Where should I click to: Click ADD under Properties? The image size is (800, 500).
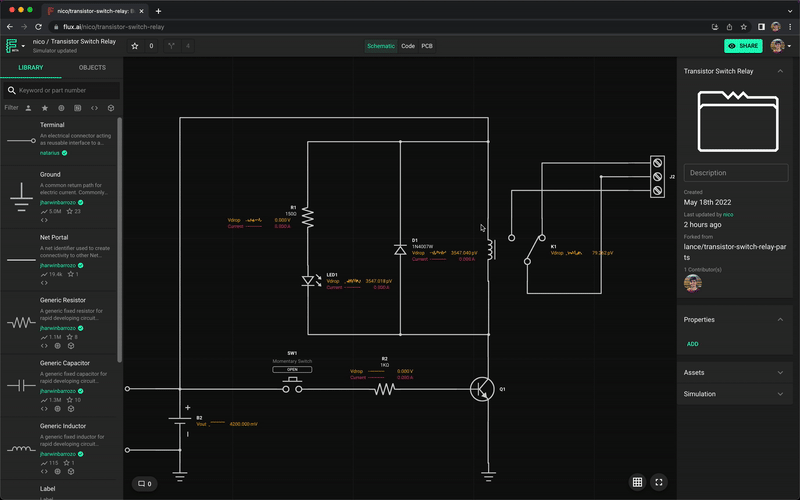coord(692,344)
